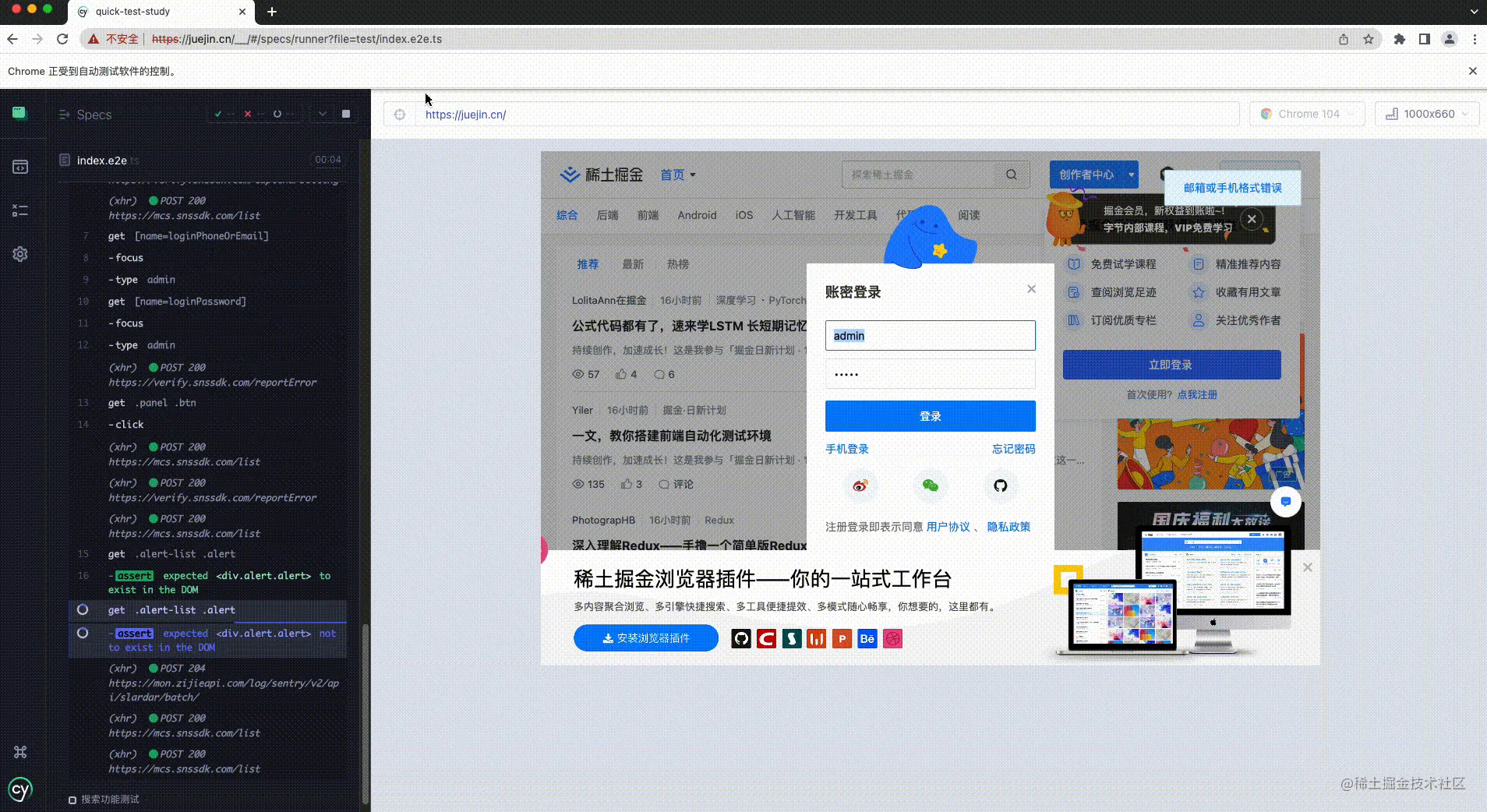Click the pending tests spinner counter
This screenshot has height=812, width=1487.
[x=282, y=114]
